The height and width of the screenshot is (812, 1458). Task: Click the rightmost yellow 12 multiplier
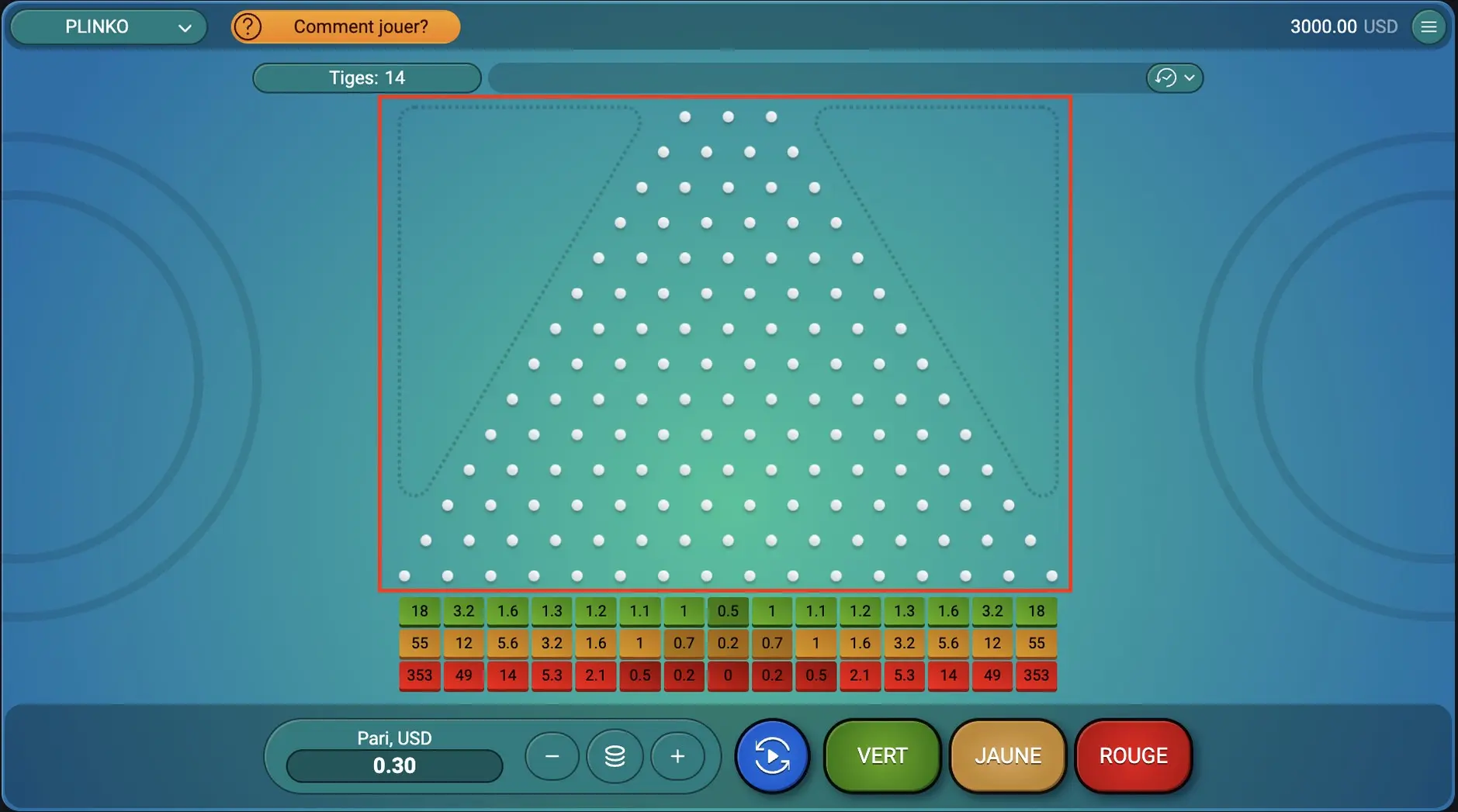point(992,643)
